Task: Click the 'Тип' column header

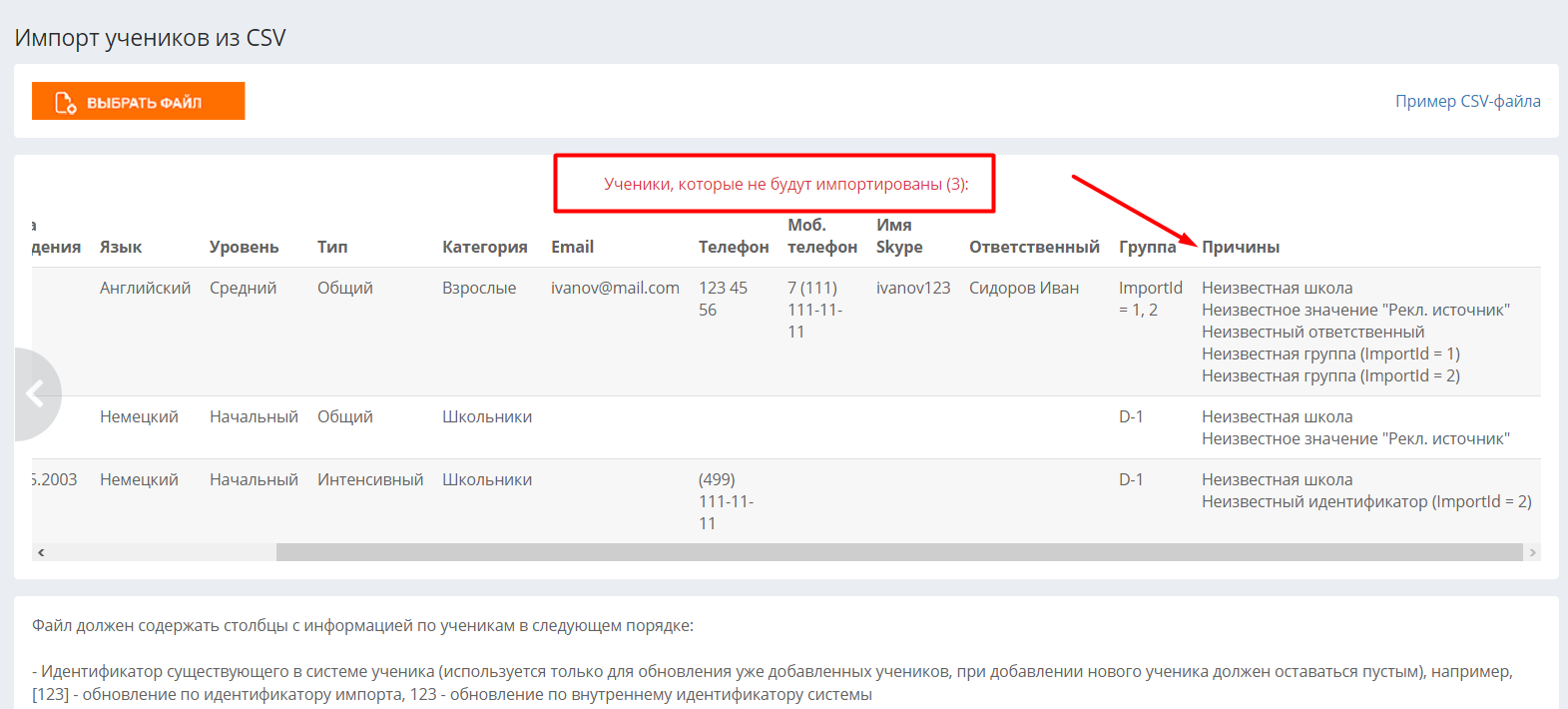Action: [332, 247]
